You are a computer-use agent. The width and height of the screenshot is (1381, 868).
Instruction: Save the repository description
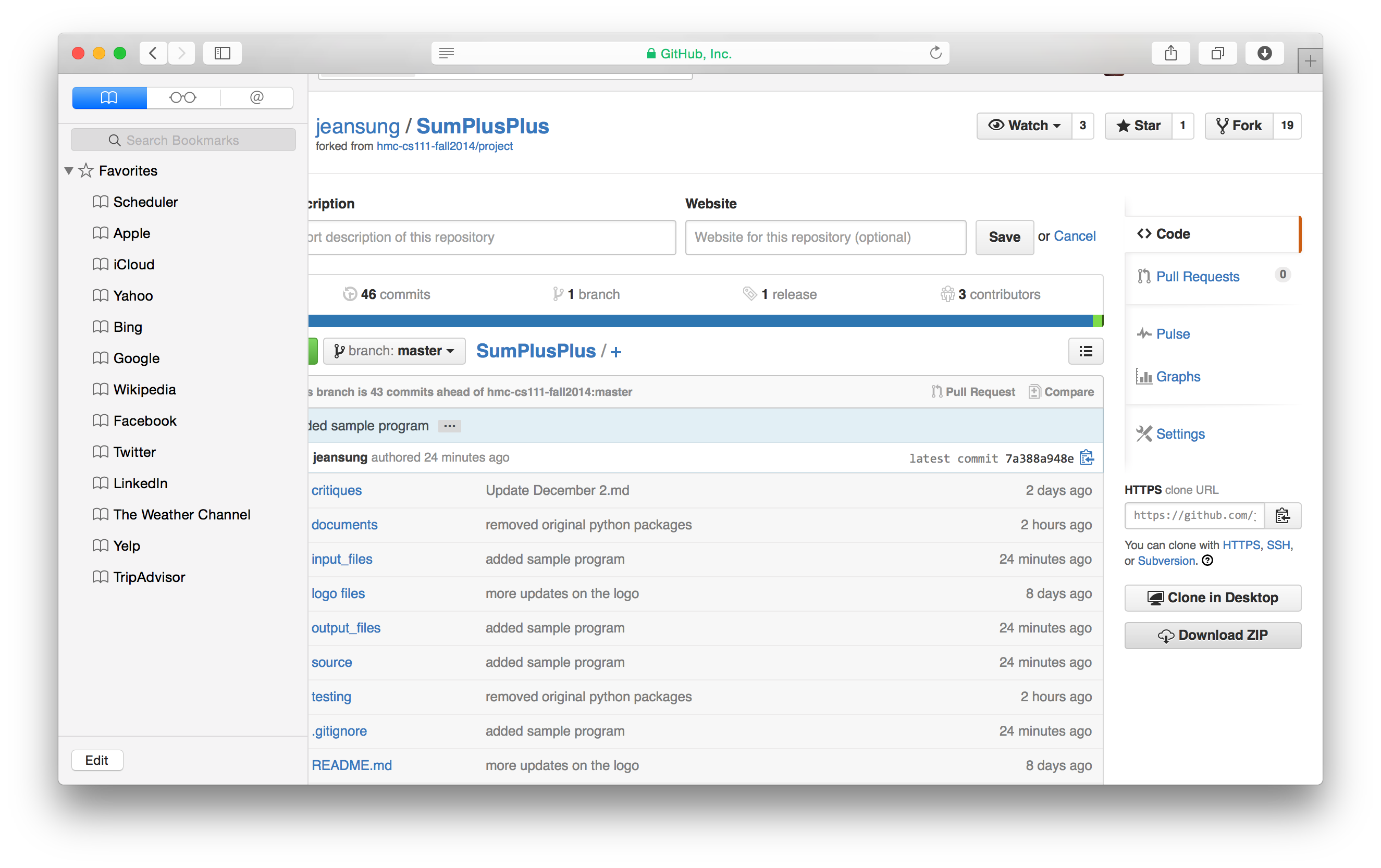[x=1004, y=238]
